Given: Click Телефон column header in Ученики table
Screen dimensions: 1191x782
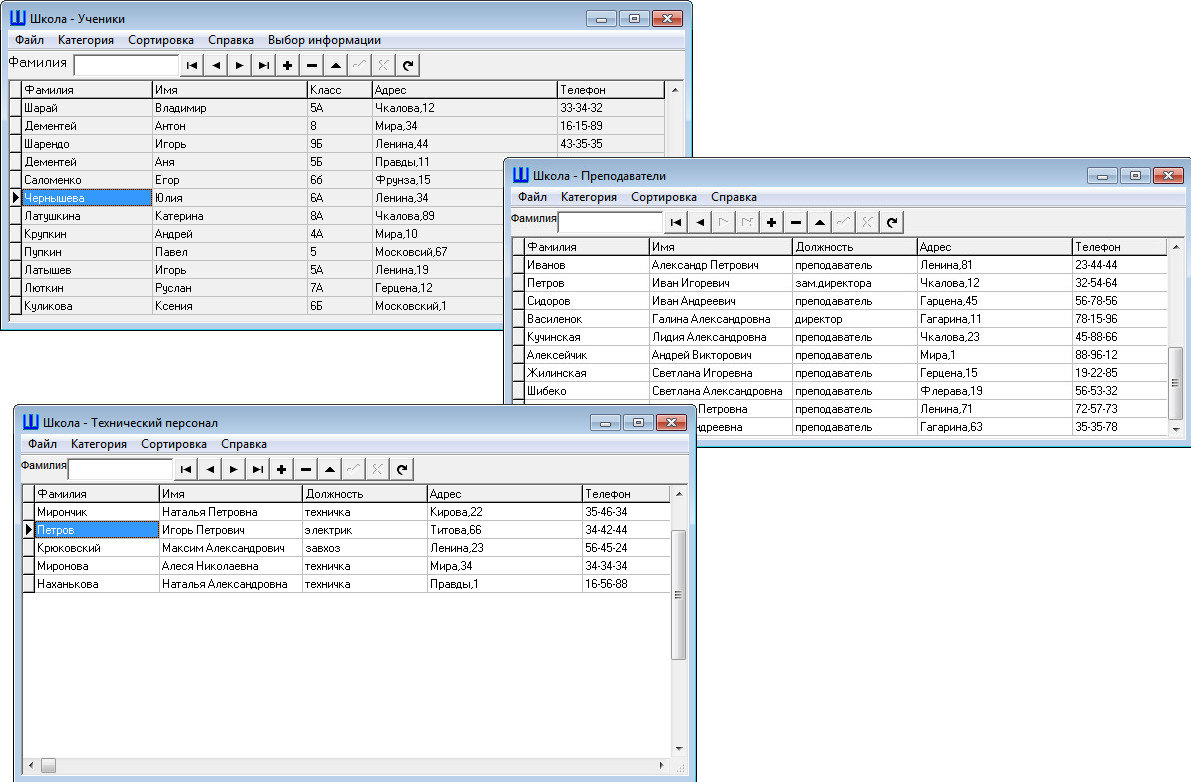Looking at the screenshot, I should point(611,90).
